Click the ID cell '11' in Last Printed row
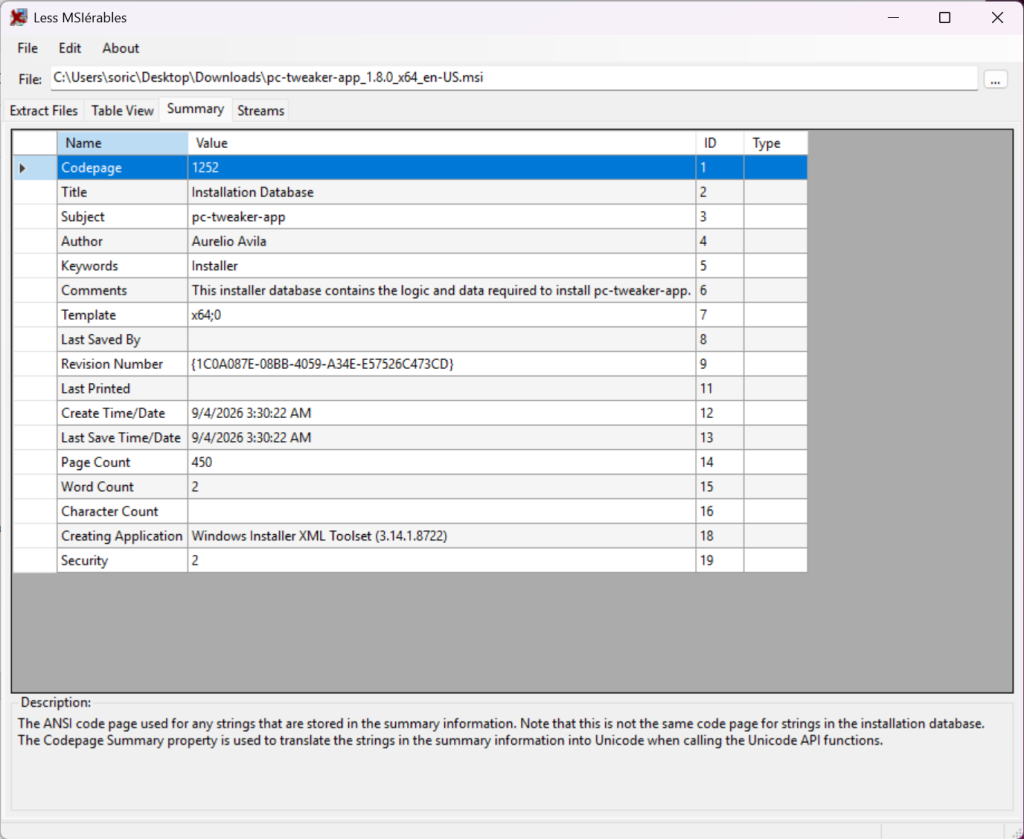1024x839 pixels. point(720,388)
